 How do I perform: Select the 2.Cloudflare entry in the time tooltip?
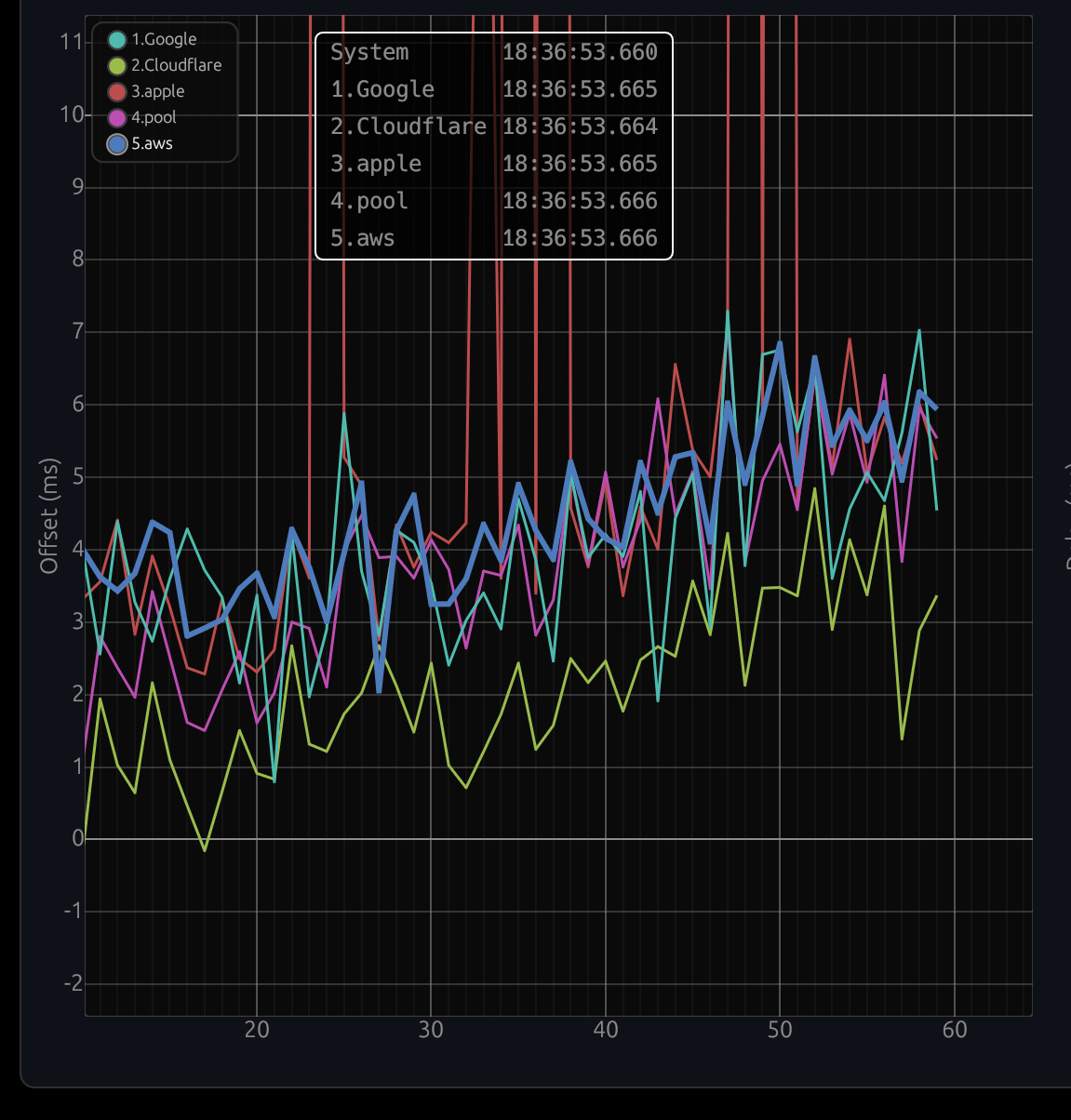(x=408, y=127)
